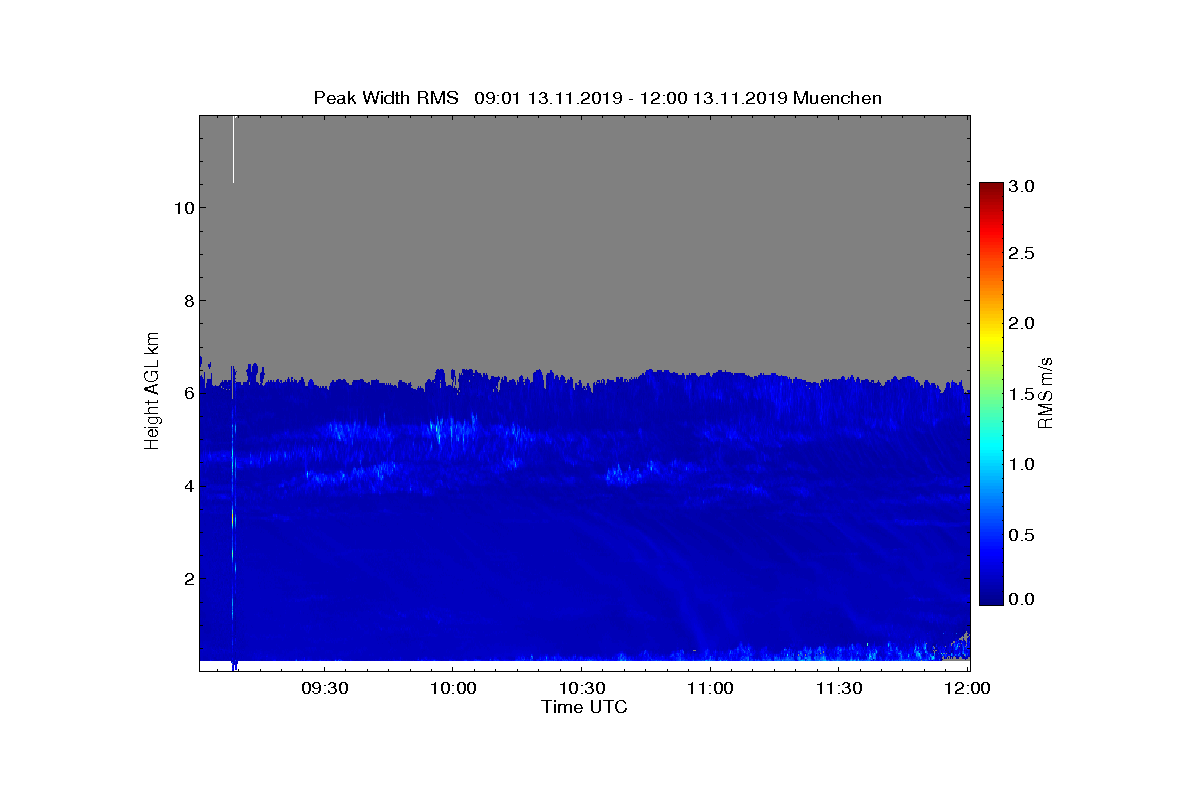1200x800 pixels.
Task: Click the white vertical line near plot top
Action: coord(233,149)
